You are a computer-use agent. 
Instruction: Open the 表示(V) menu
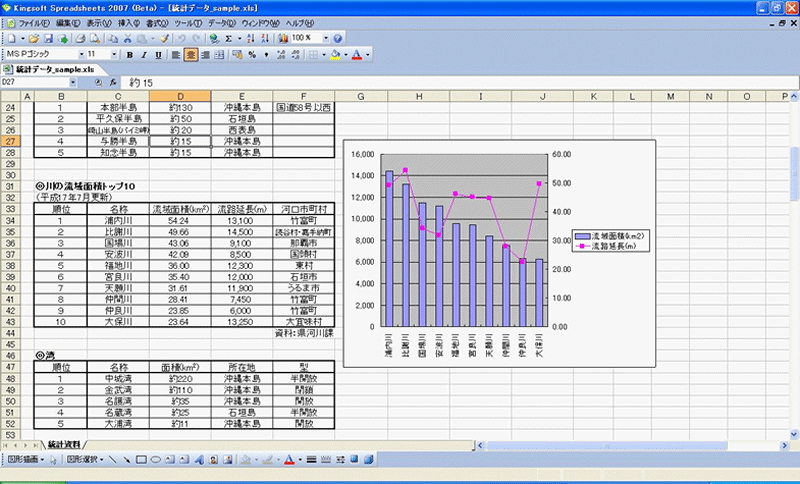click(98, 23)
